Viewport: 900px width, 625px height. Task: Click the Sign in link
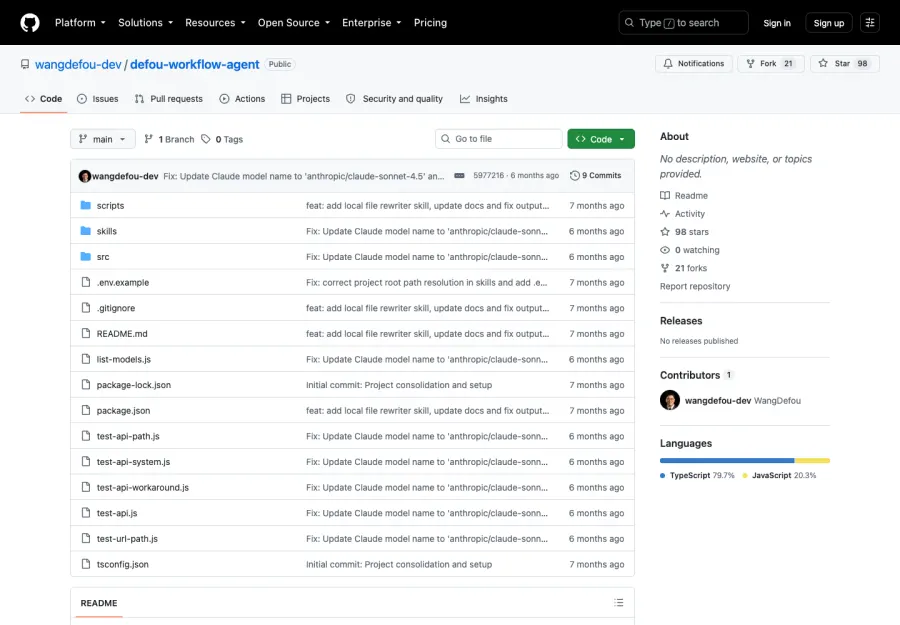[777, 23]
